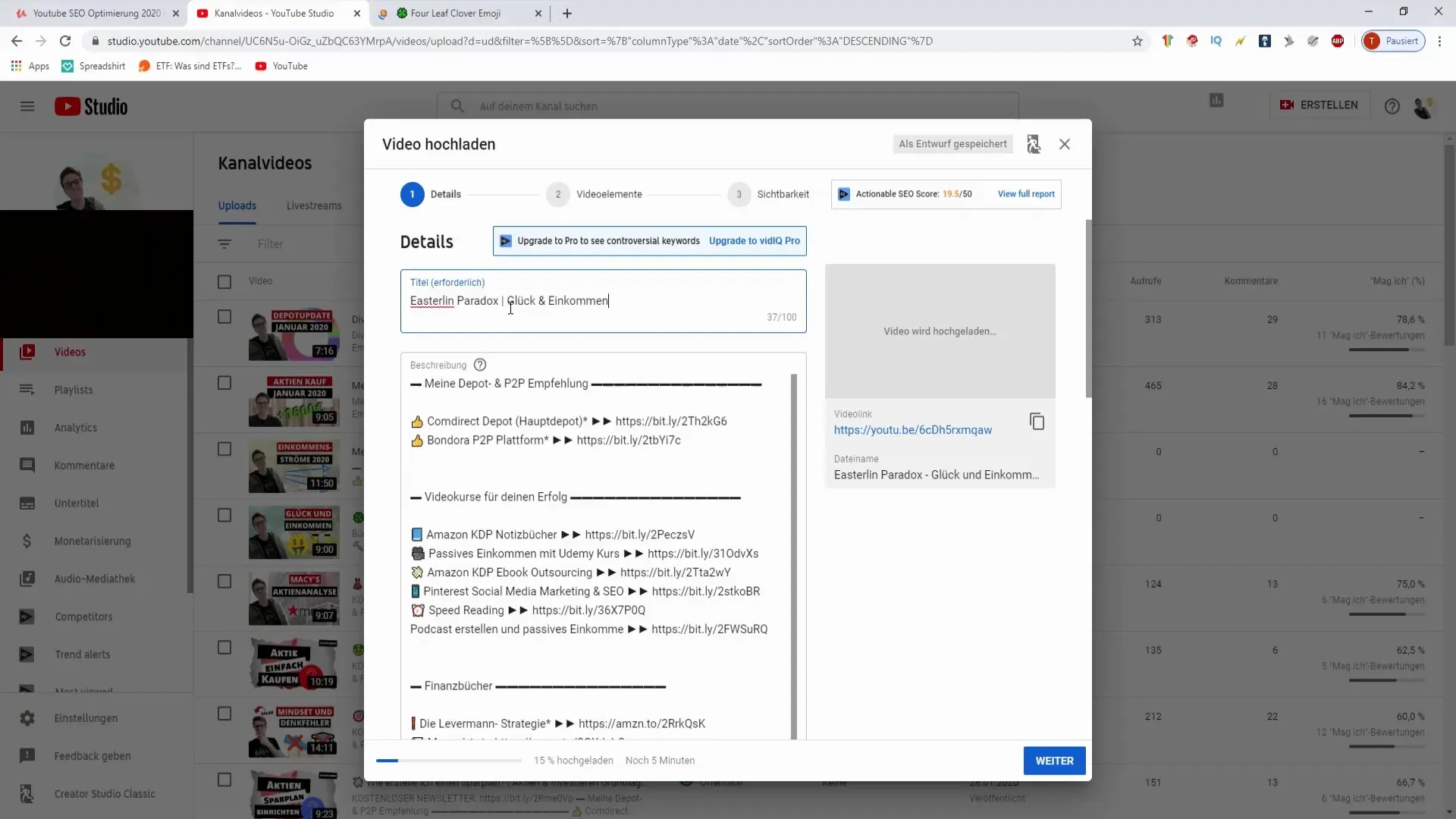Go to YouTube Studio logo home

tap(91, 106)
